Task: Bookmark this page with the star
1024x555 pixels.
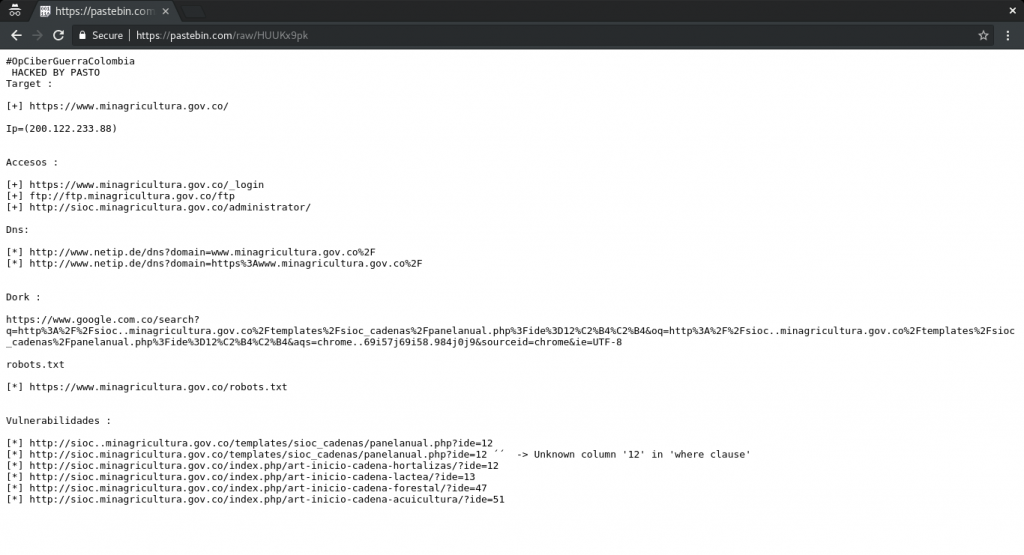Action: (983, 35)
